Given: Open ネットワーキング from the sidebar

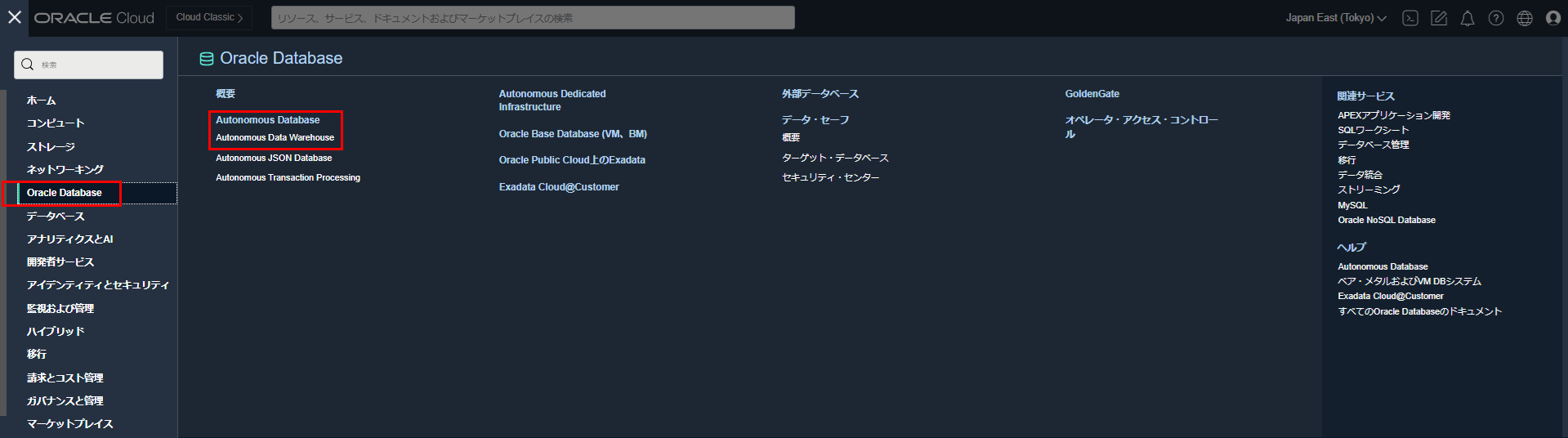Looking at the screenshot, I should click(x=65, y=170).
